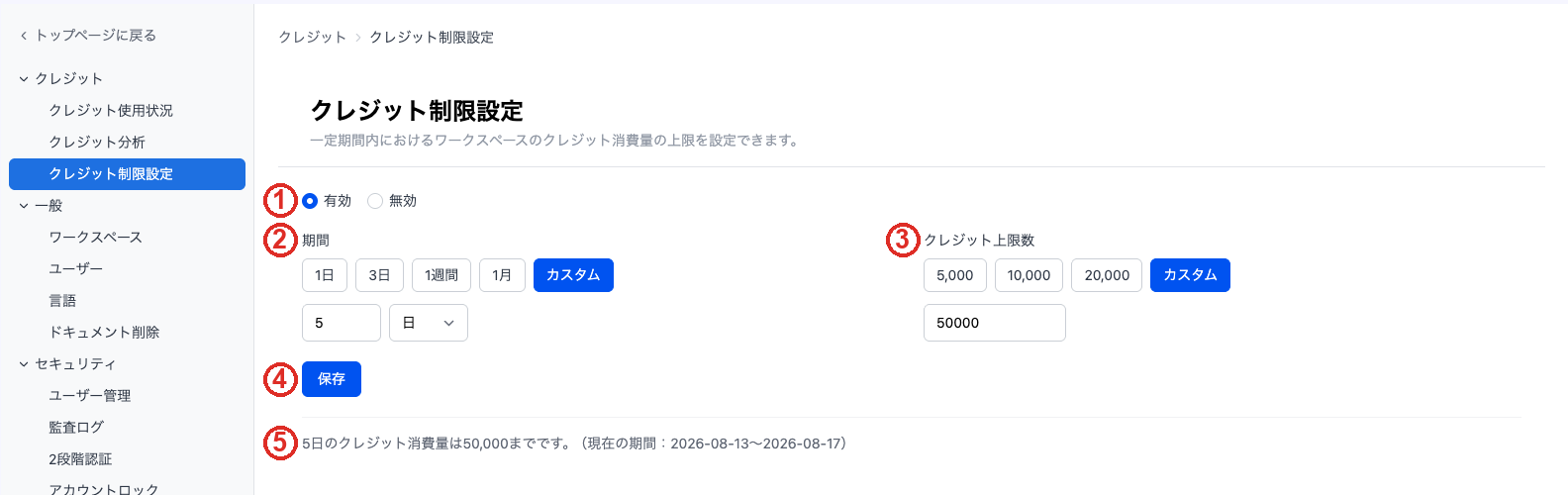Open クレジット分析 in sidebar

coord(97,143)
